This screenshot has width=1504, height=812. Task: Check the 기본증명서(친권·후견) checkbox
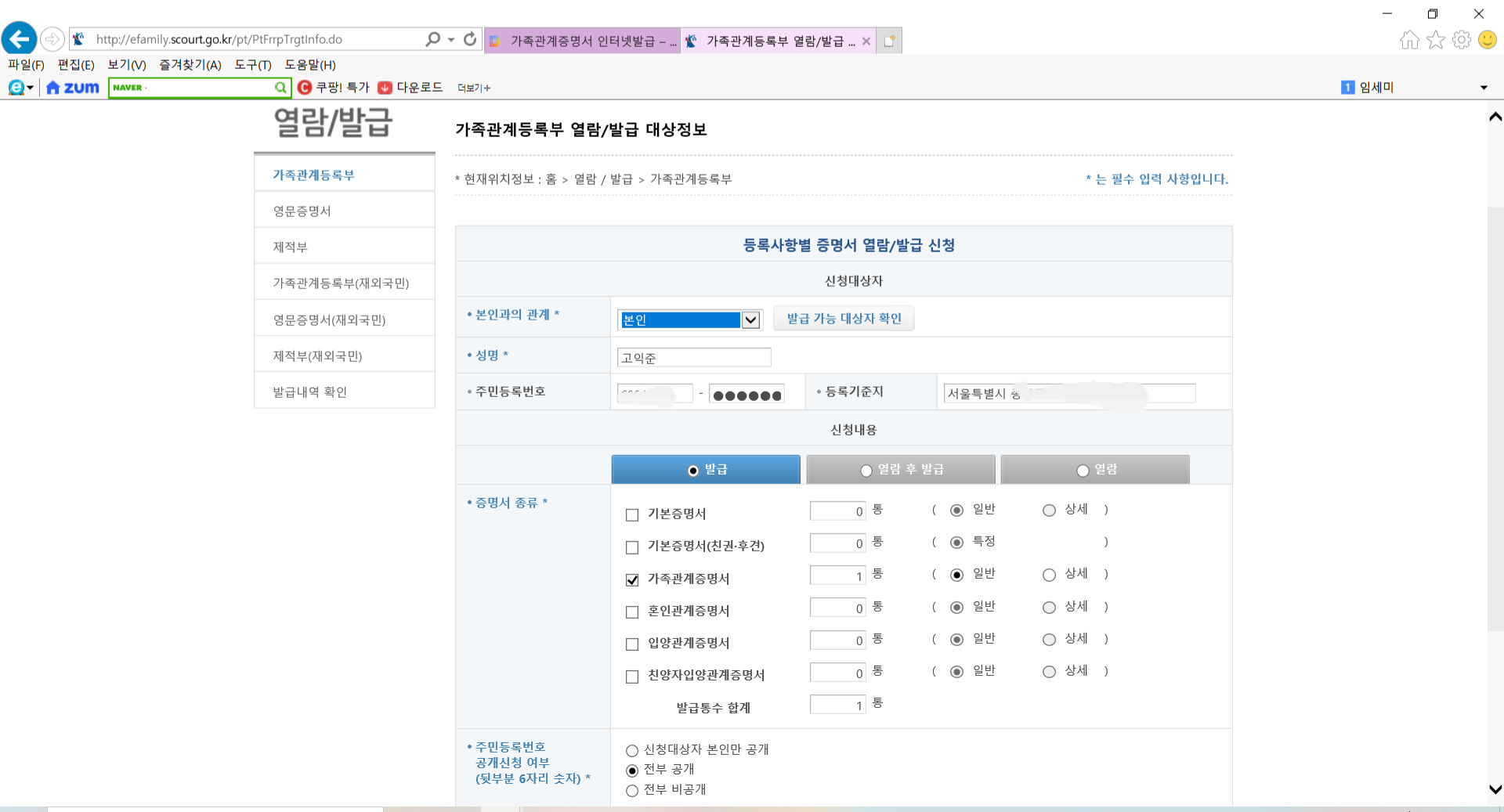[x=632, y=547]
